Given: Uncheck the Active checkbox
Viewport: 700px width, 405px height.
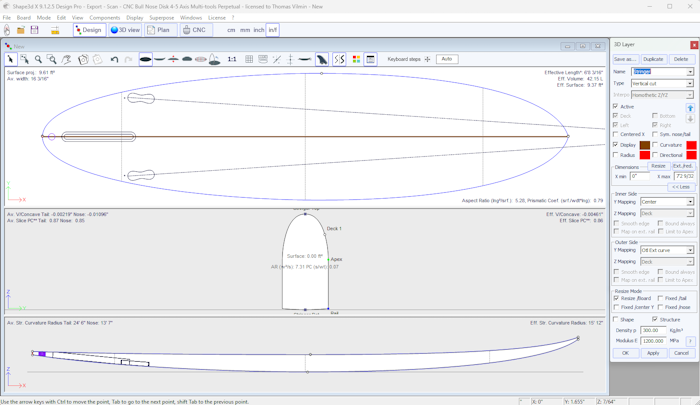Looking at the screenshot, I should point(616,106).
